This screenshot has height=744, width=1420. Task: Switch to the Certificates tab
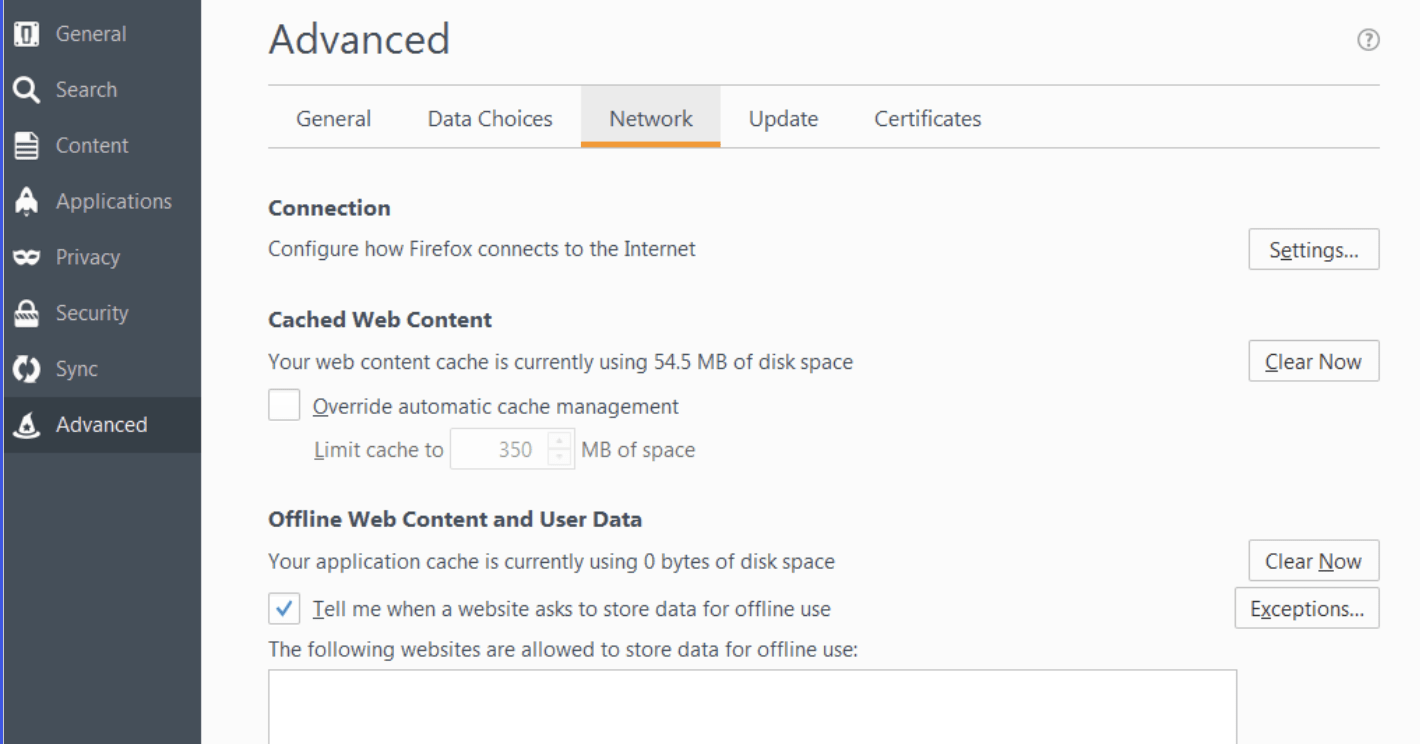click(928, 118)
